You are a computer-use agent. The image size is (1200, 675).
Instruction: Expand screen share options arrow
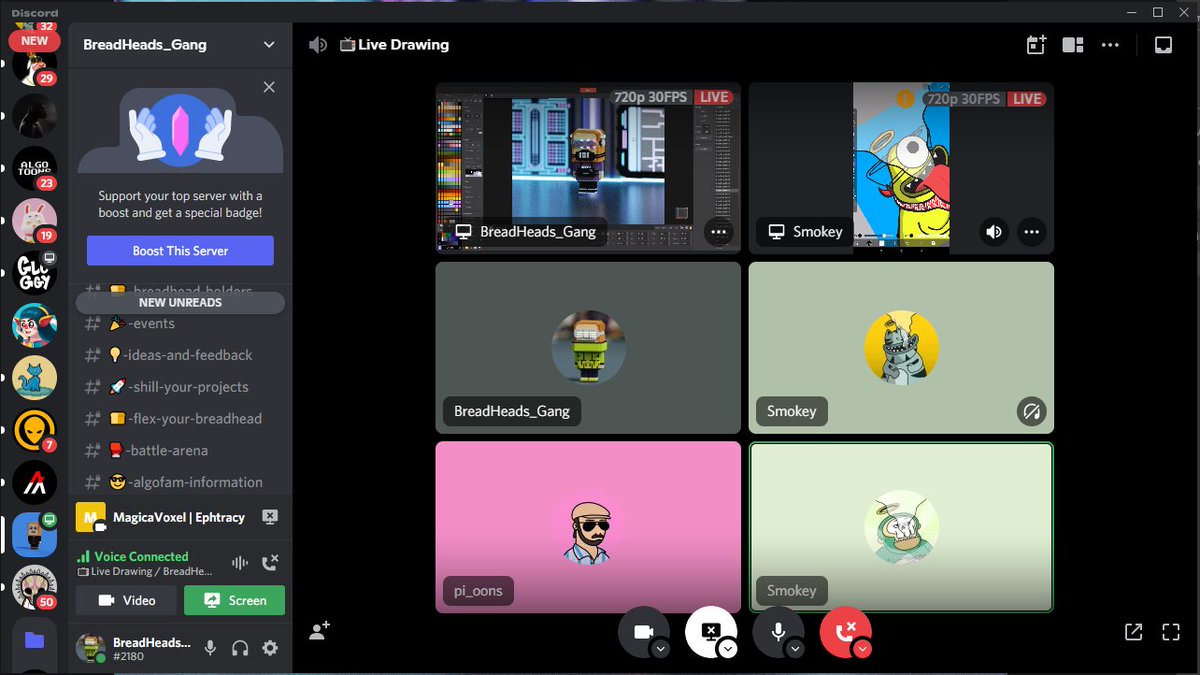[x=728, y=649]
